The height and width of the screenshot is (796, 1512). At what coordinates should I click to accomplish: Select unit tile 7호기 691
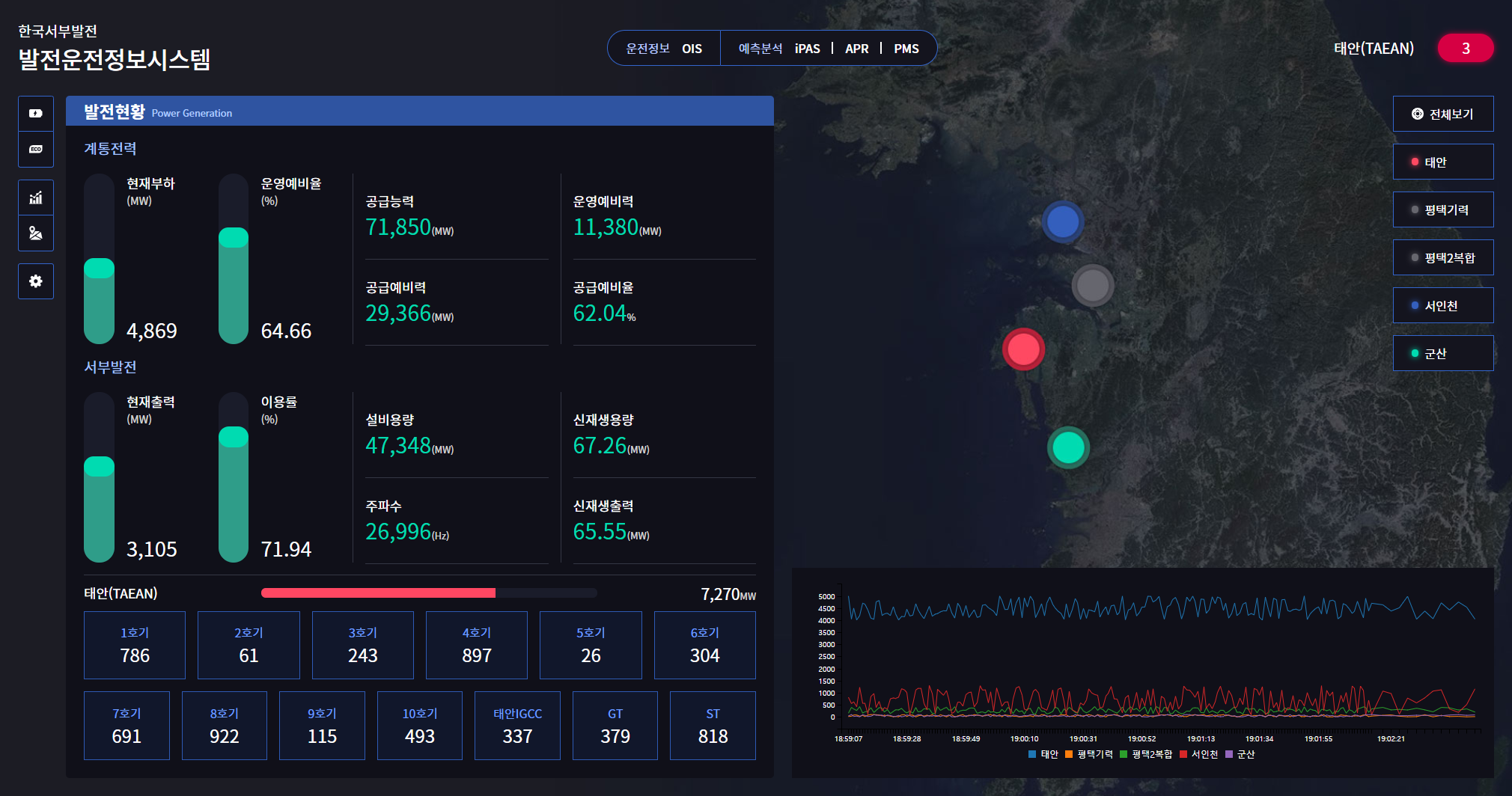click(x=126, y=726)
